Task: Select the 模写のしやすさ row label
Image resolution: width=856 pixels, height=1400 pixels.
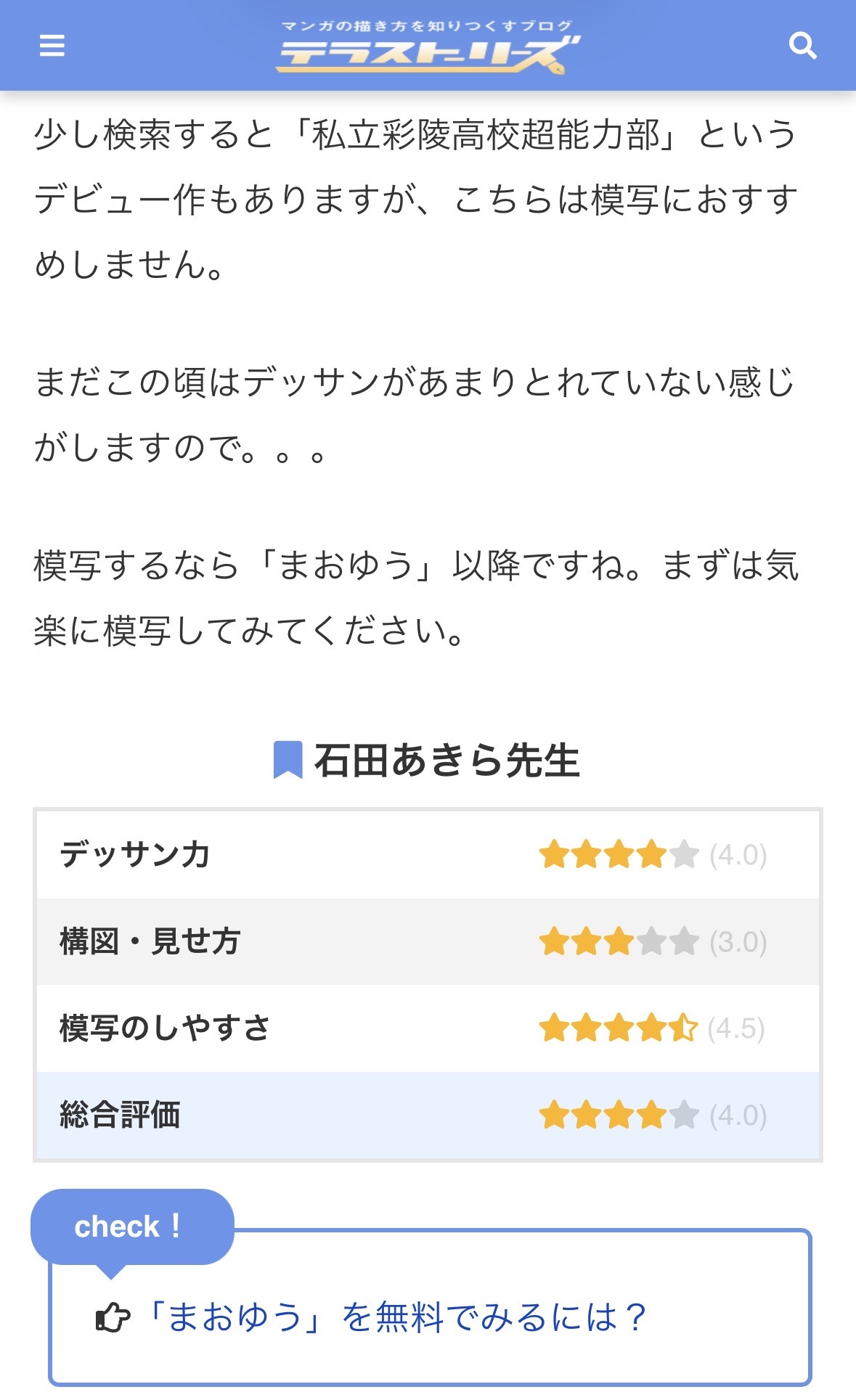Action: point(165,1028)
